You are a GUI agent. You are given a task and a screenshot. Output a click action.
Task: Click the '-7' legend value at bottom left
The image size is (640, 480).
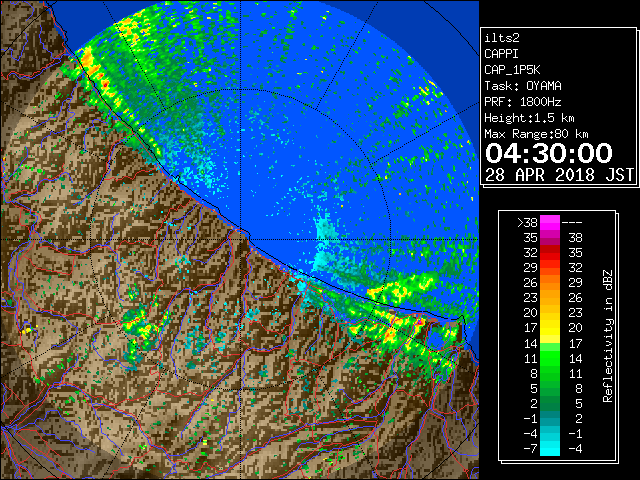pos(530,449)
